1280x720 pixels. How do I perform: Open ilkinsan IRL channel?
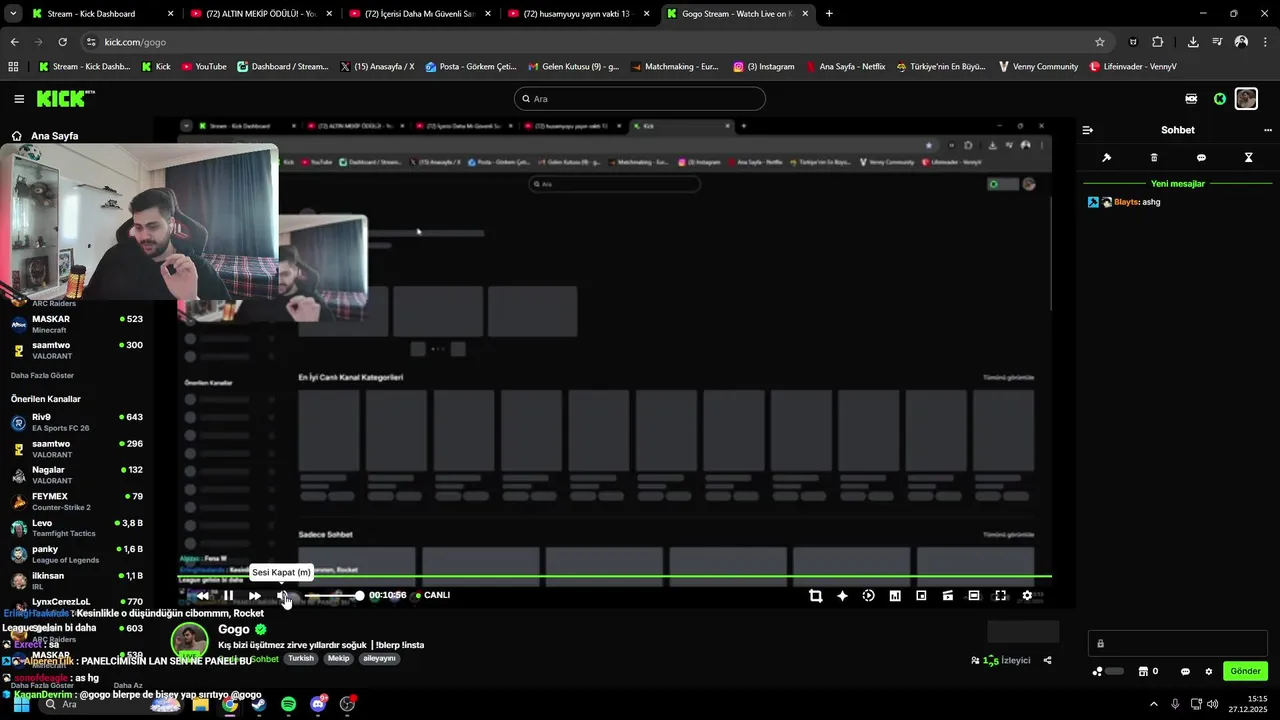pos(77,580)
